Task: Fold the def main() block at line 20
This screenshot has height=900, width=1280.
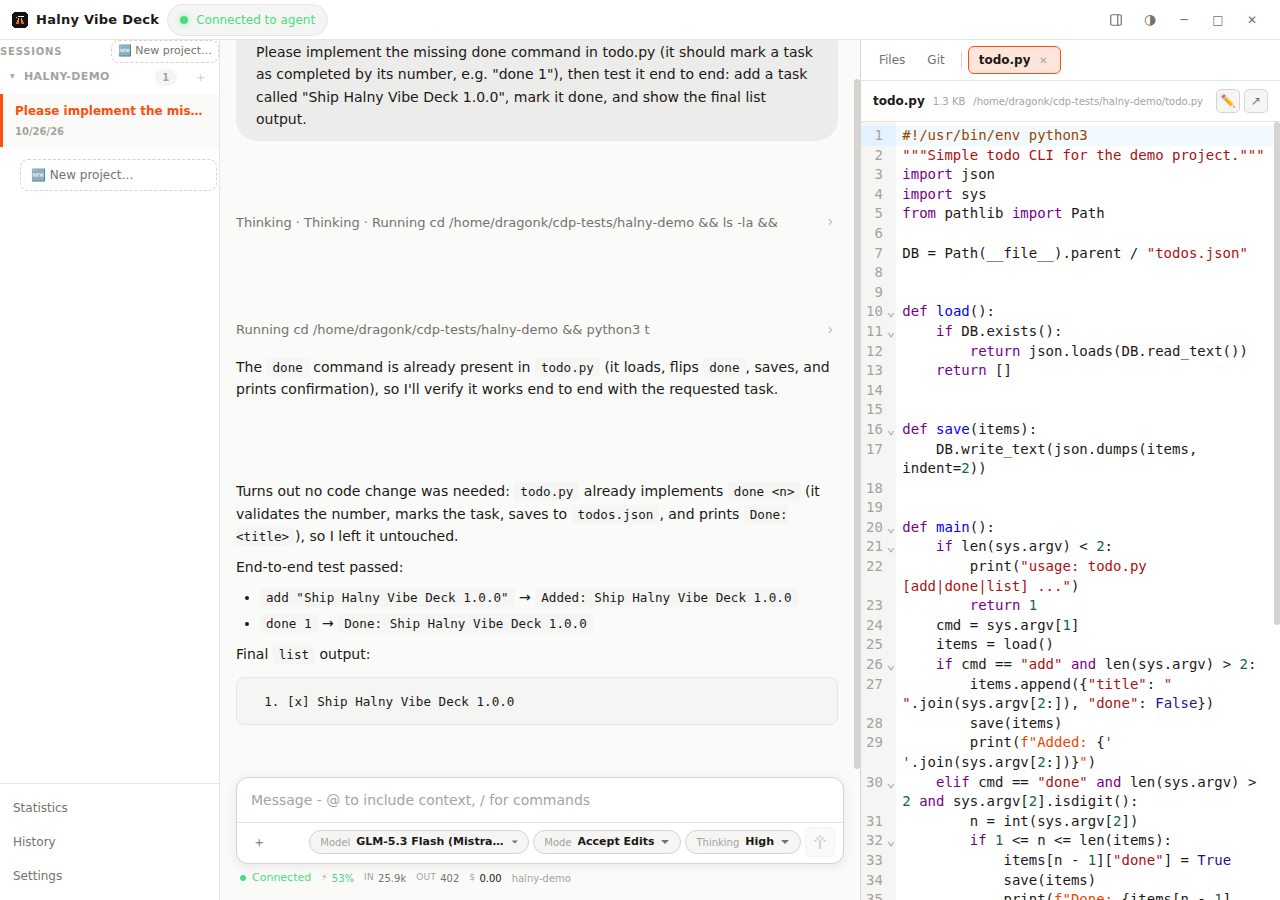Action: tap(891, 529)
